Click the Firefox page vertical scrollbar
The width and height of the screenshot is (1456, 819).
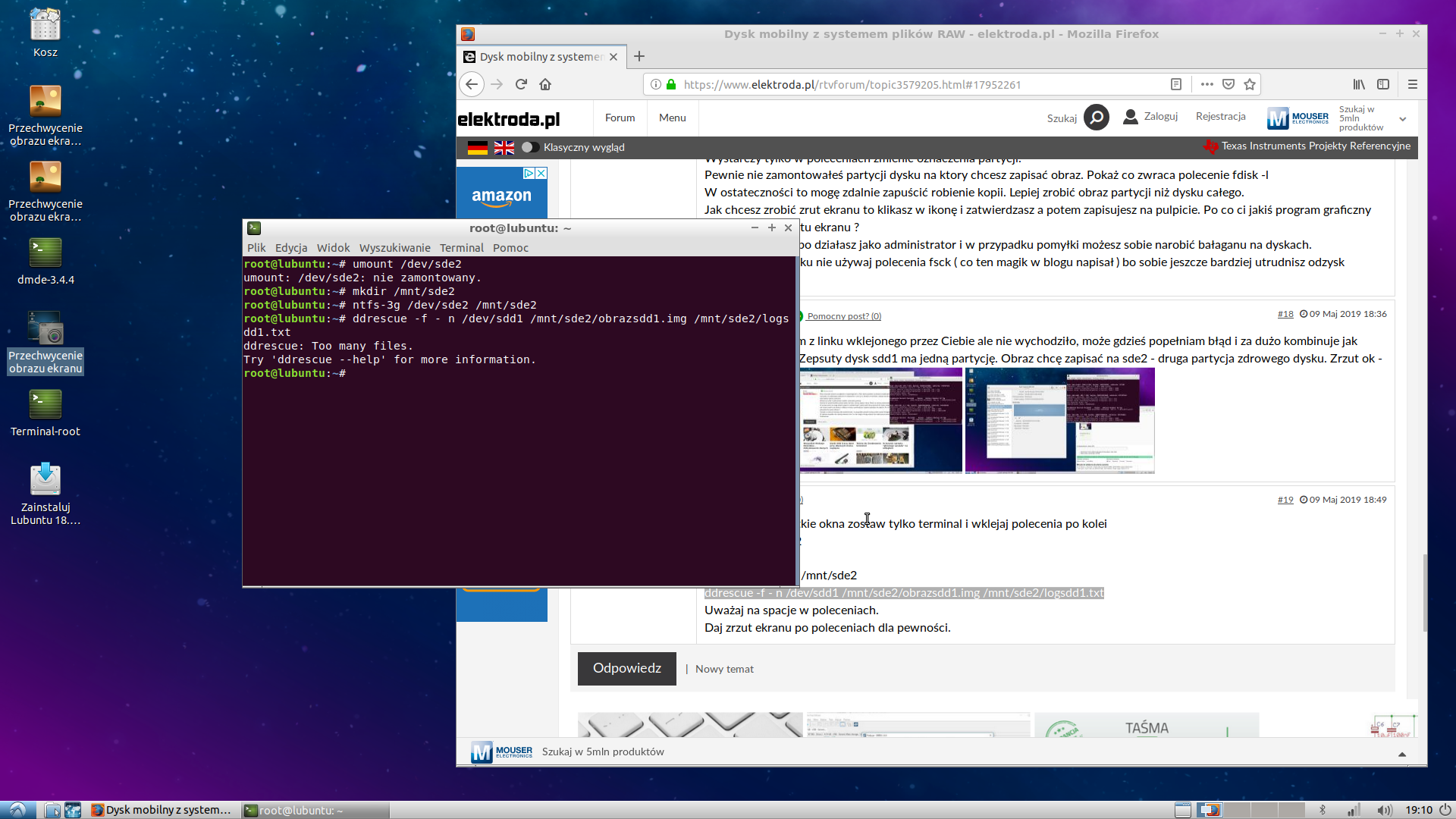[1423, 593]
